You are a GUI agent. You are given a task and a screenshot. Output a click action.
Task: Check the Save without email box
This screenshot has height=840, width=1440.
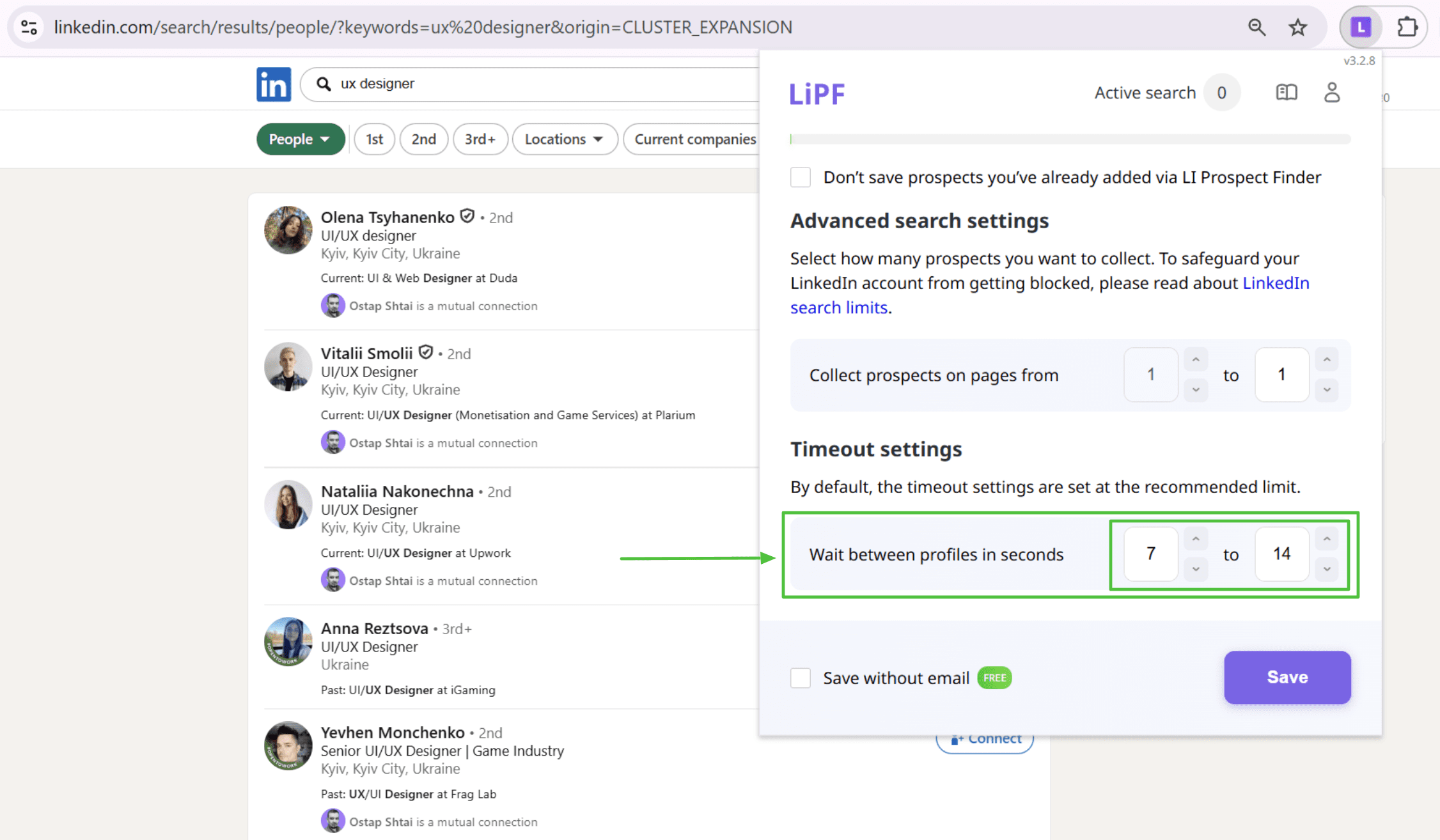click(x=801, y=678)
